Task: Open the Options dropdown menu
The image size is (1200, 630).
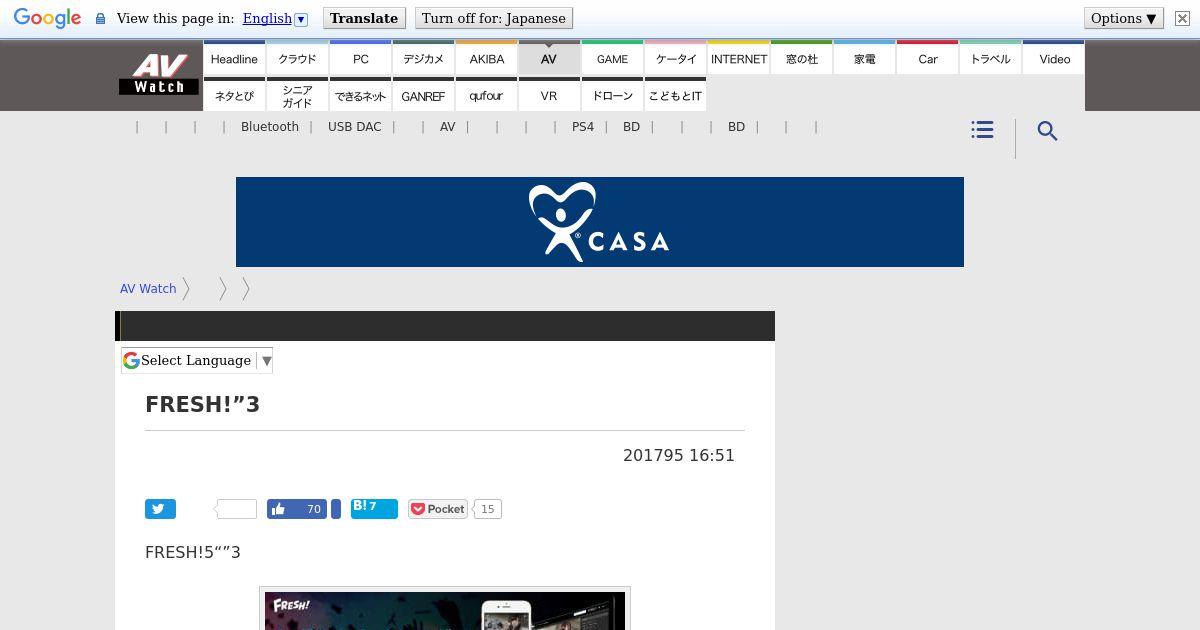Action: click(x=1124, y=18)
